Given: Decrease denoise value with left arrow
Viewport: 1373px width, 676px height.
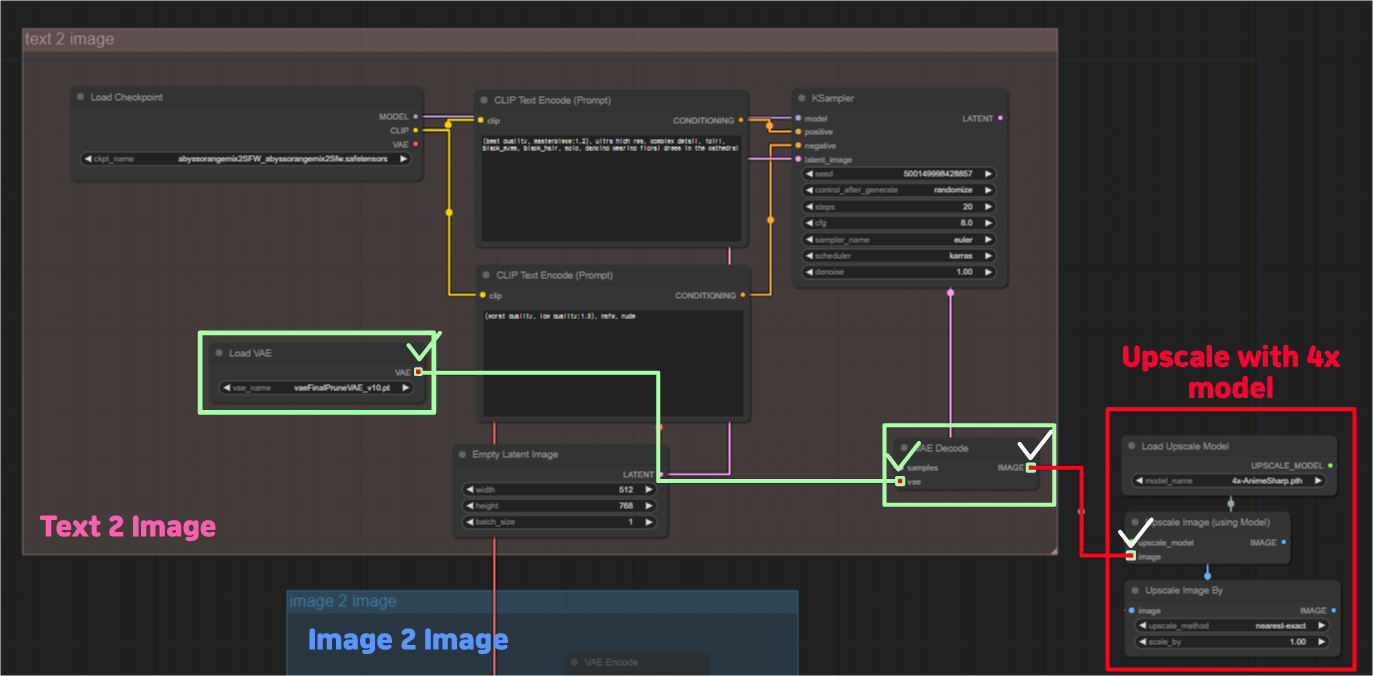Looking at the screenshot, I should pos(809,272).
